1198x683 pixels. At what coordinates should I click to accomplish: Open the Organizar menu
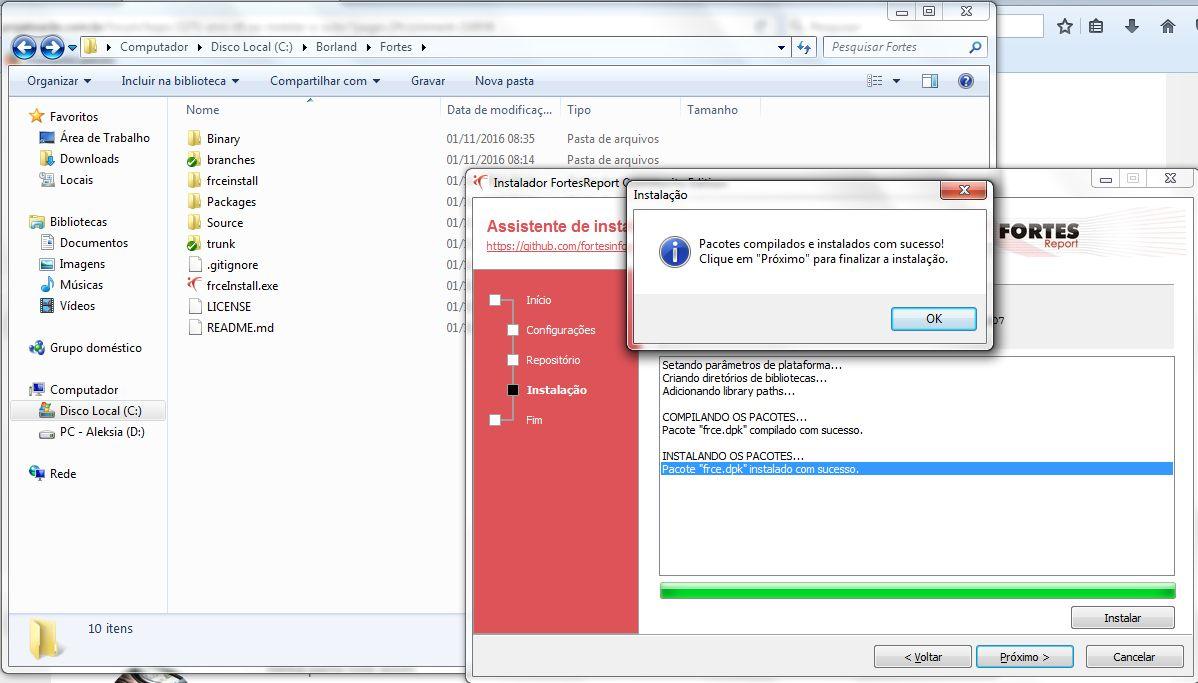[59, 81]
